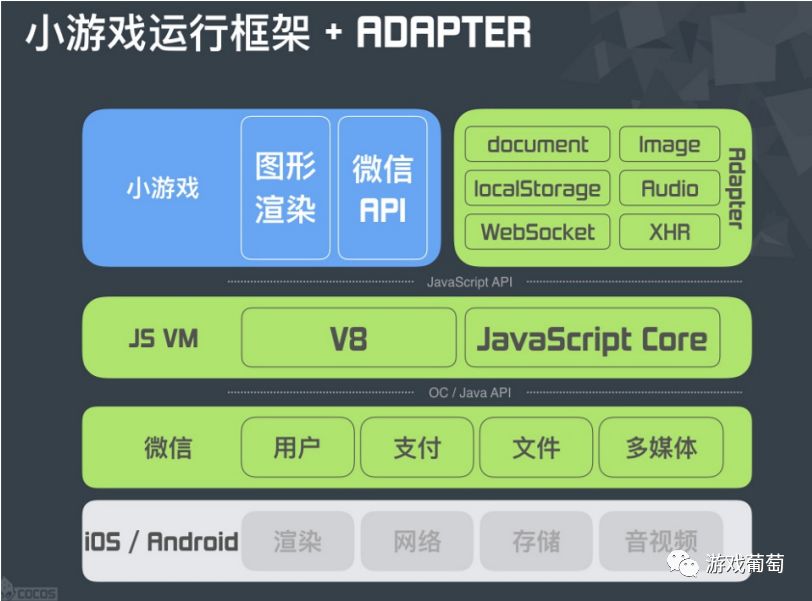Select the iOS / Android label
Image resolution: width=812 pixels, height=601 pixels.
click(162, 541)
